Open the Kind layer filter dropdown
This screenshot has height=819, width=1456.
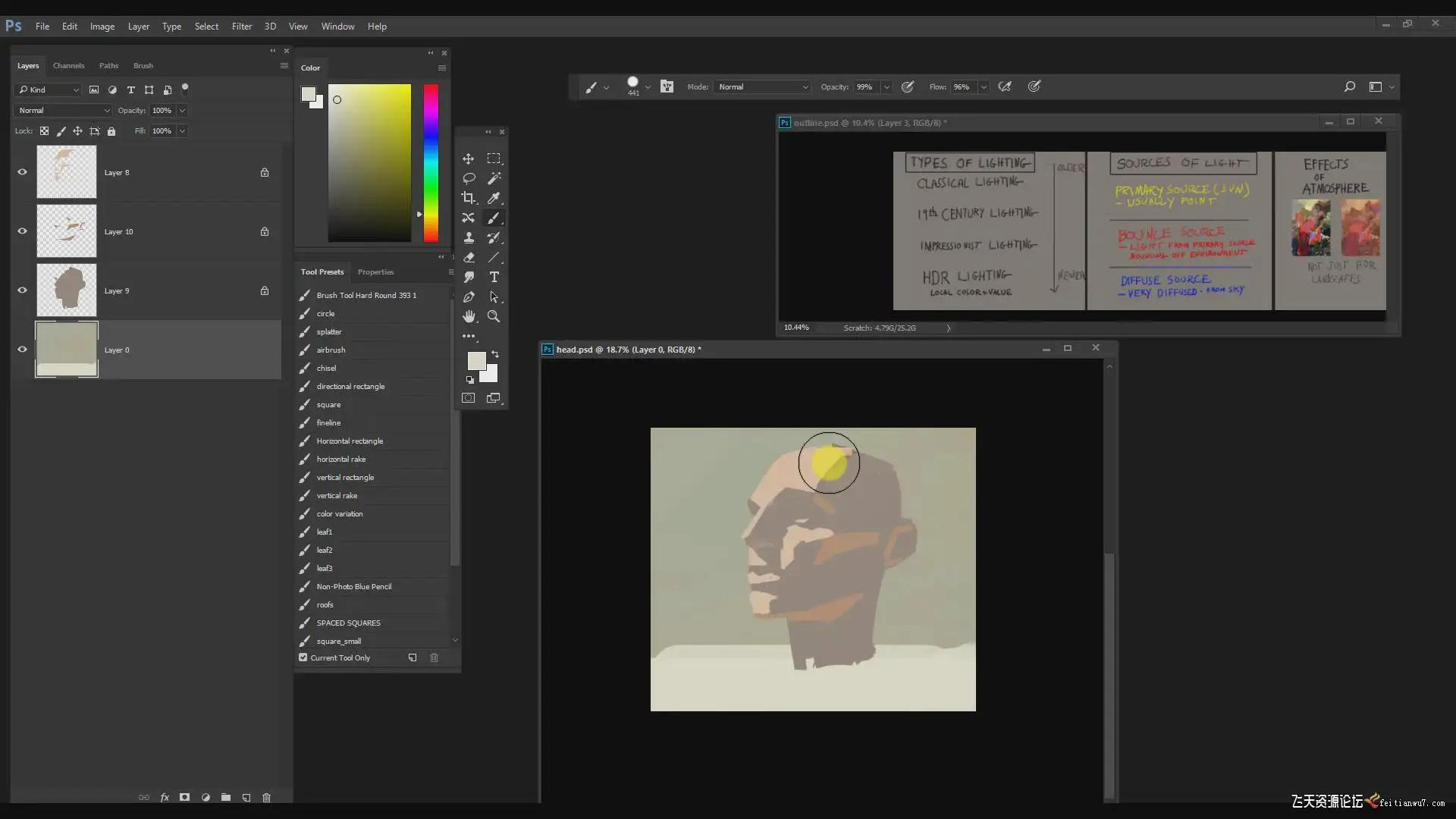[49, 89]
